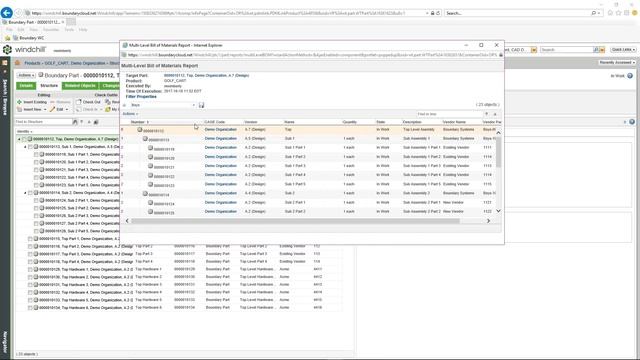Image resolution: width=640 pixels, height=360 pixels.
Task: Tick checkbox for 0000010112 Top structure row
Action: tap(24, 139)
